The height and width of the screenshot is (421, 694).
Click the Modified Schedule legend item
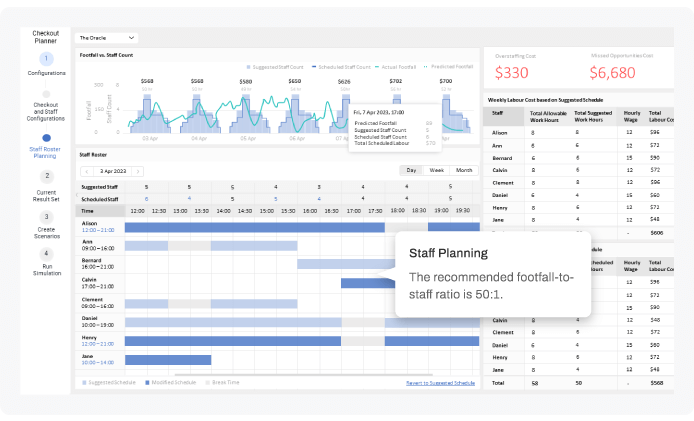click(x=170, y=382)
